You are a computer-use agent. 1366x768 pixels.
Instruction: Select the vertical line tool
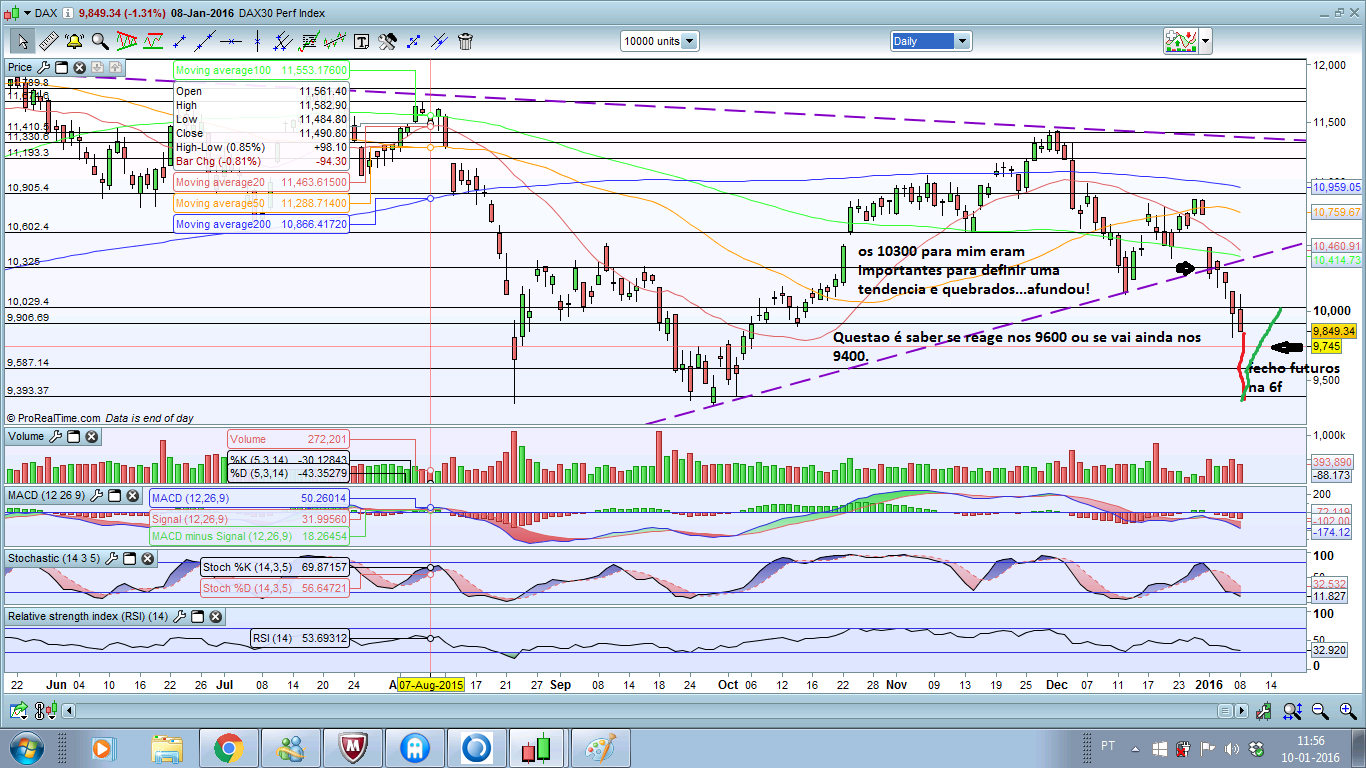click(259, 41)
